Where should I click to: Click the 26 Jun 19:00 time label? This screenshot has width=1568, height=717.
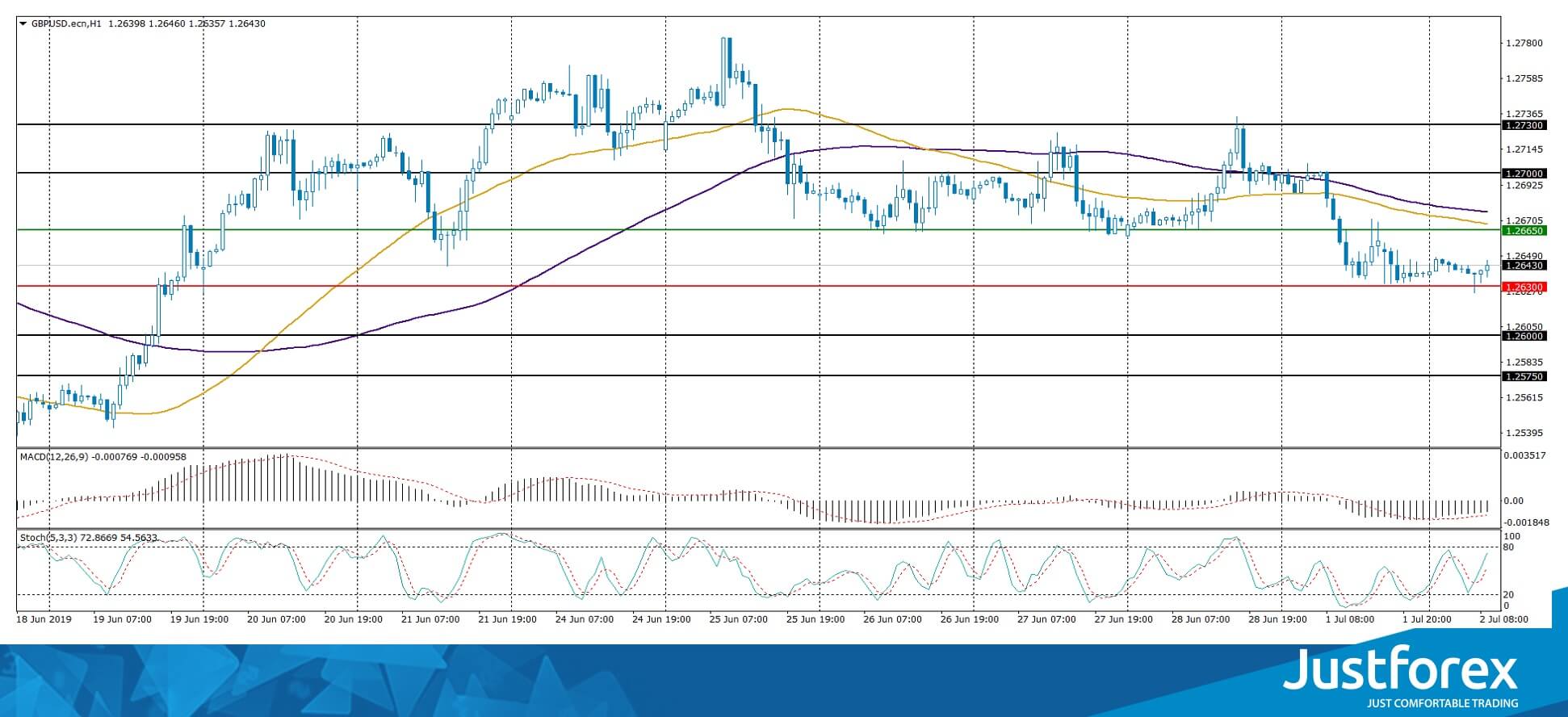969,619
